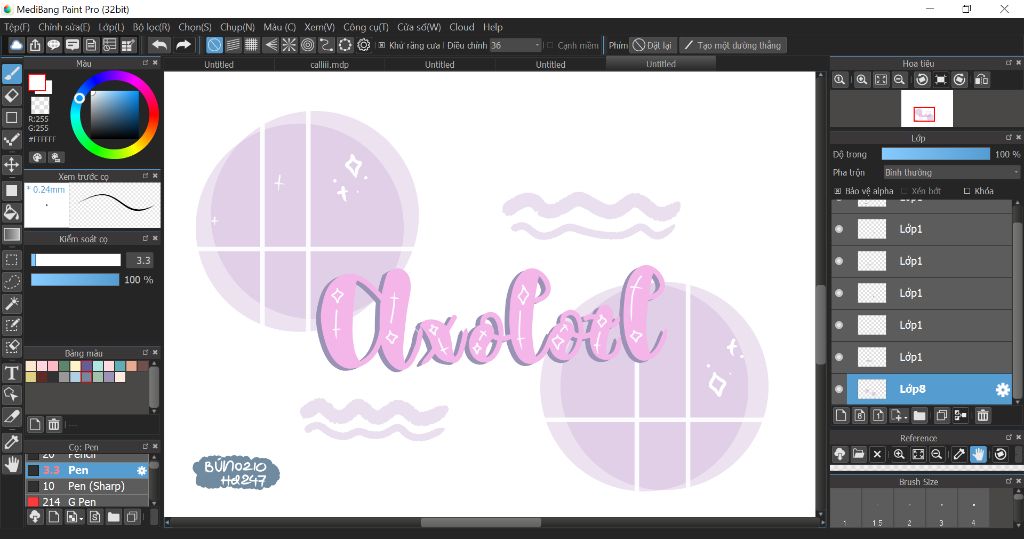Choose brush size preset 4
Viewport: 1024px width, 539px height.
[x=973, y=507]
